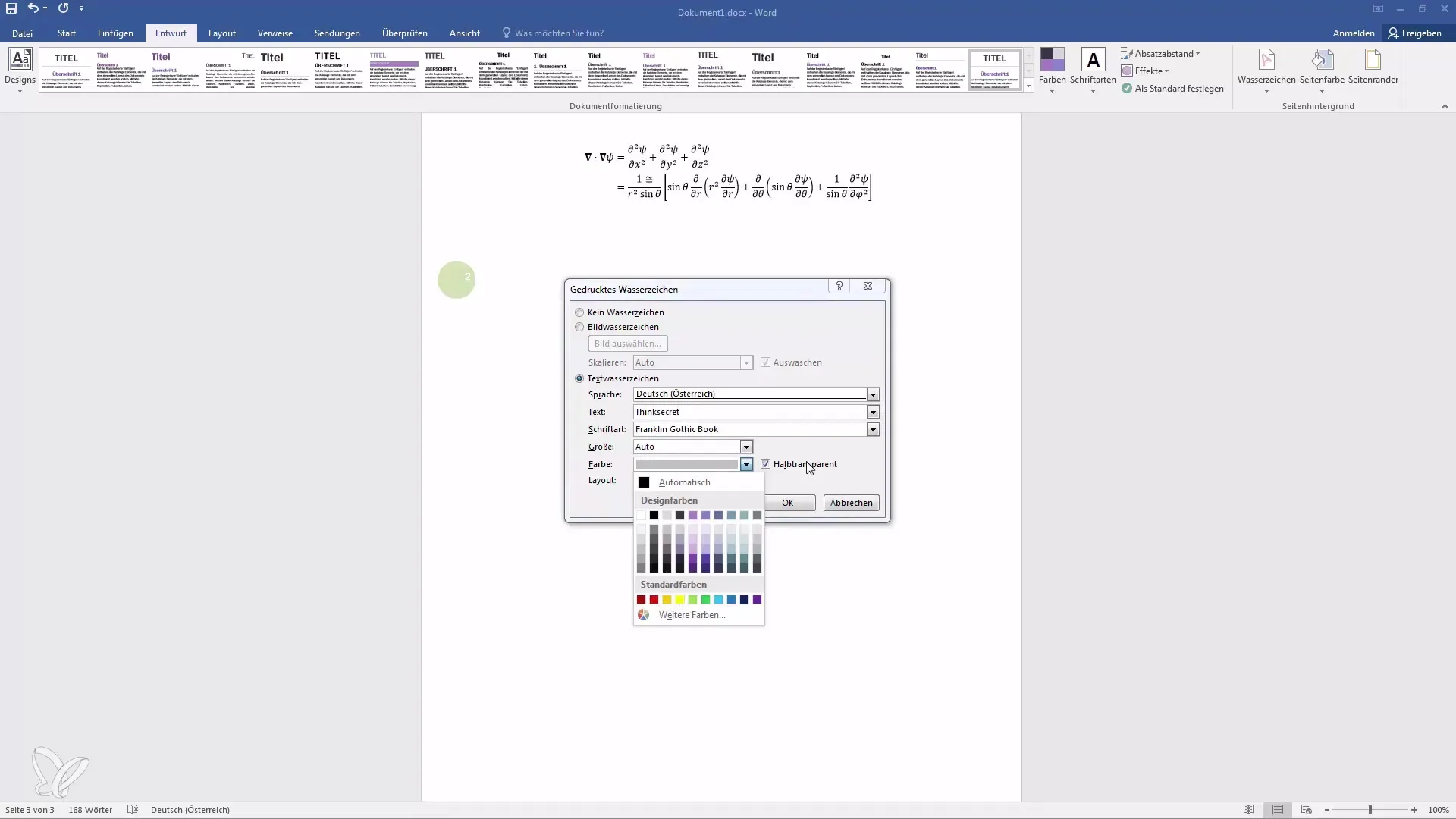Viewport: 1456px width, 819px height.
Task: Switch to Web Layout view in status bar
Action: pyautogui.click(x=1306, y=810)
